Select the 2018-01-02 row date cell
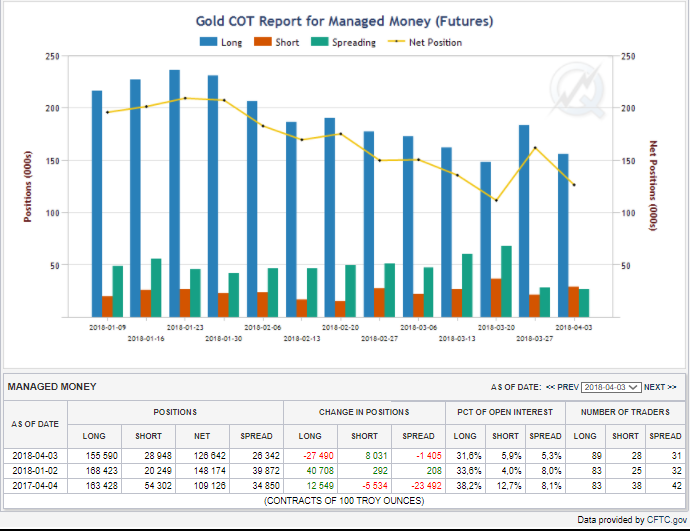Viewport: 690px width, 531px height. coord(35,471)
